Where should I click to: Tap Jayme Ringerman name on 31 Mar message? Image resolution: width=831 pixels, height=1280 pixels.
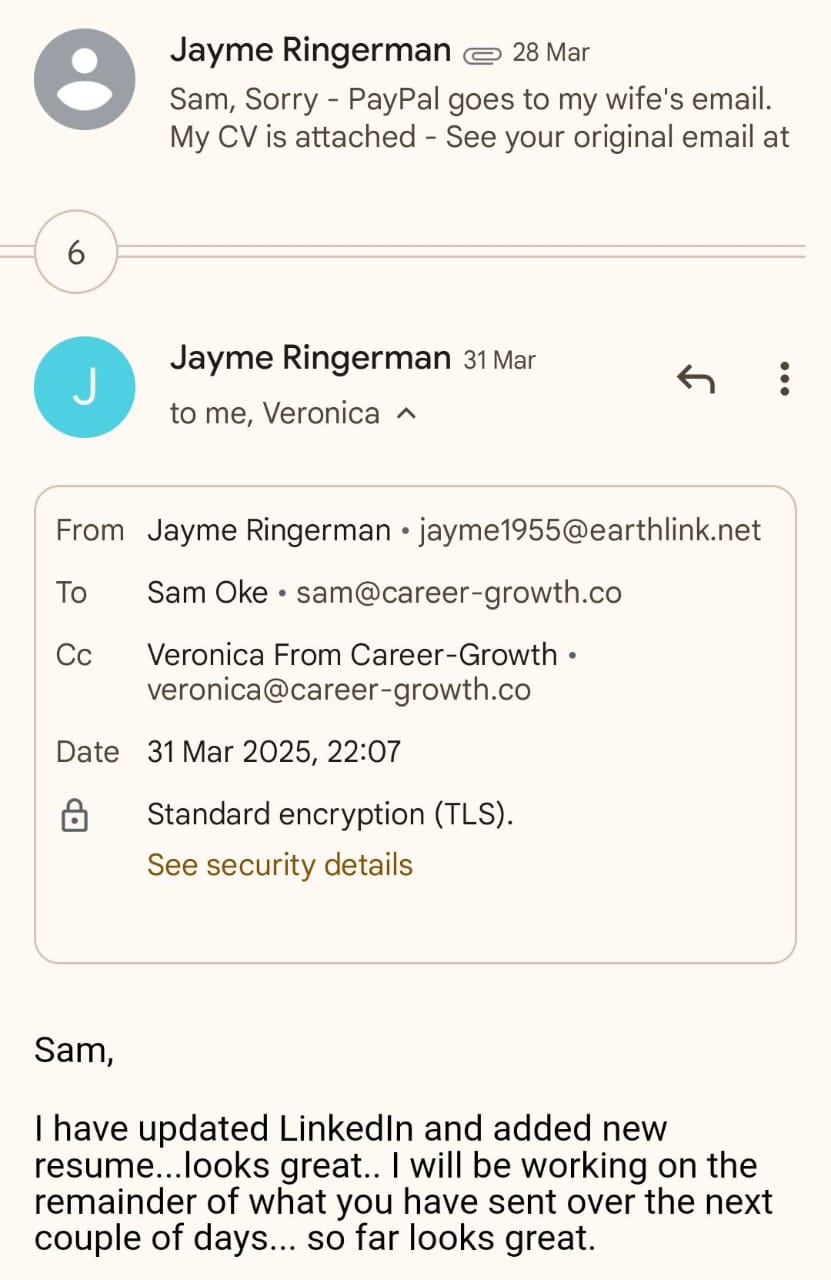pyautogui.click(x=310, y=357)
